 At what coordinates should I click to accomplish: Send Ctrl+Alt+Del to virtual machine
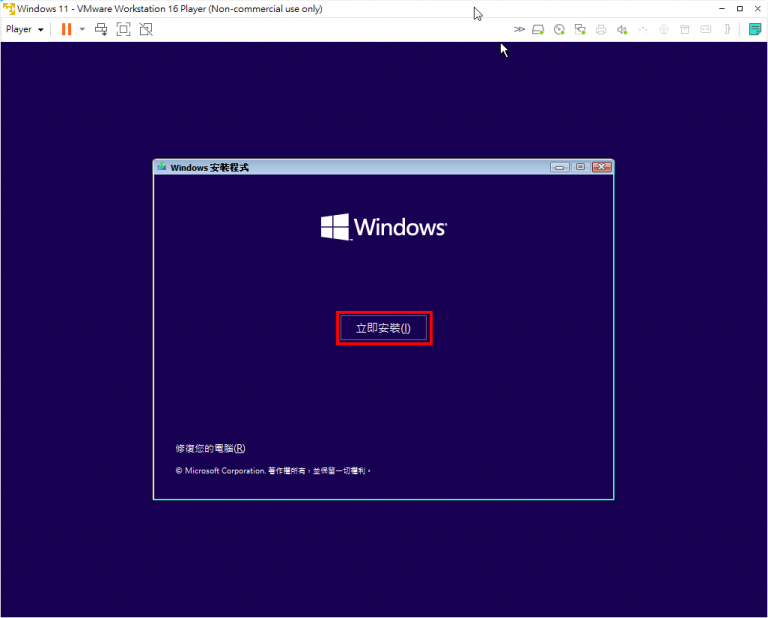point(101,29)
